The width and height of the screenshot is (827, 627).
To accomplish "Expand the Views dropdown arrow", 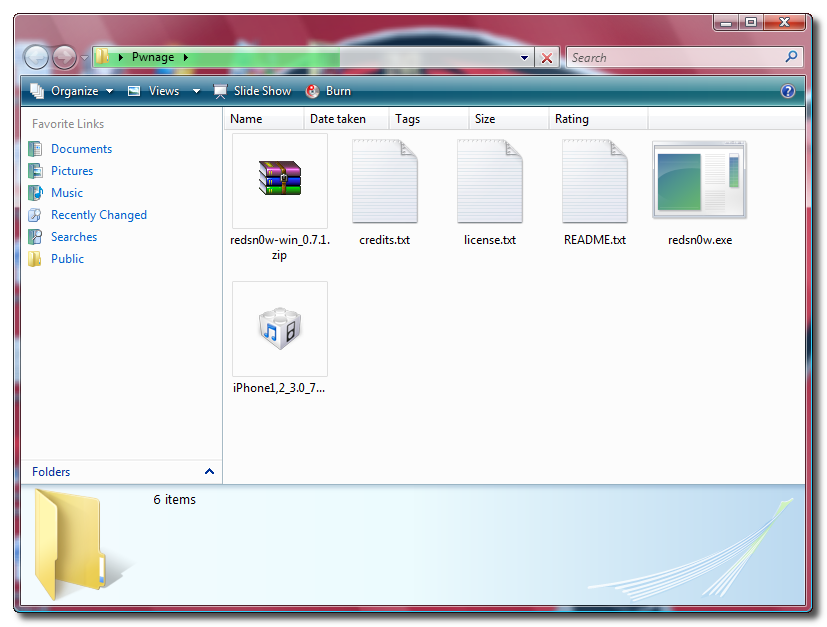I will [x=196, y=91].
